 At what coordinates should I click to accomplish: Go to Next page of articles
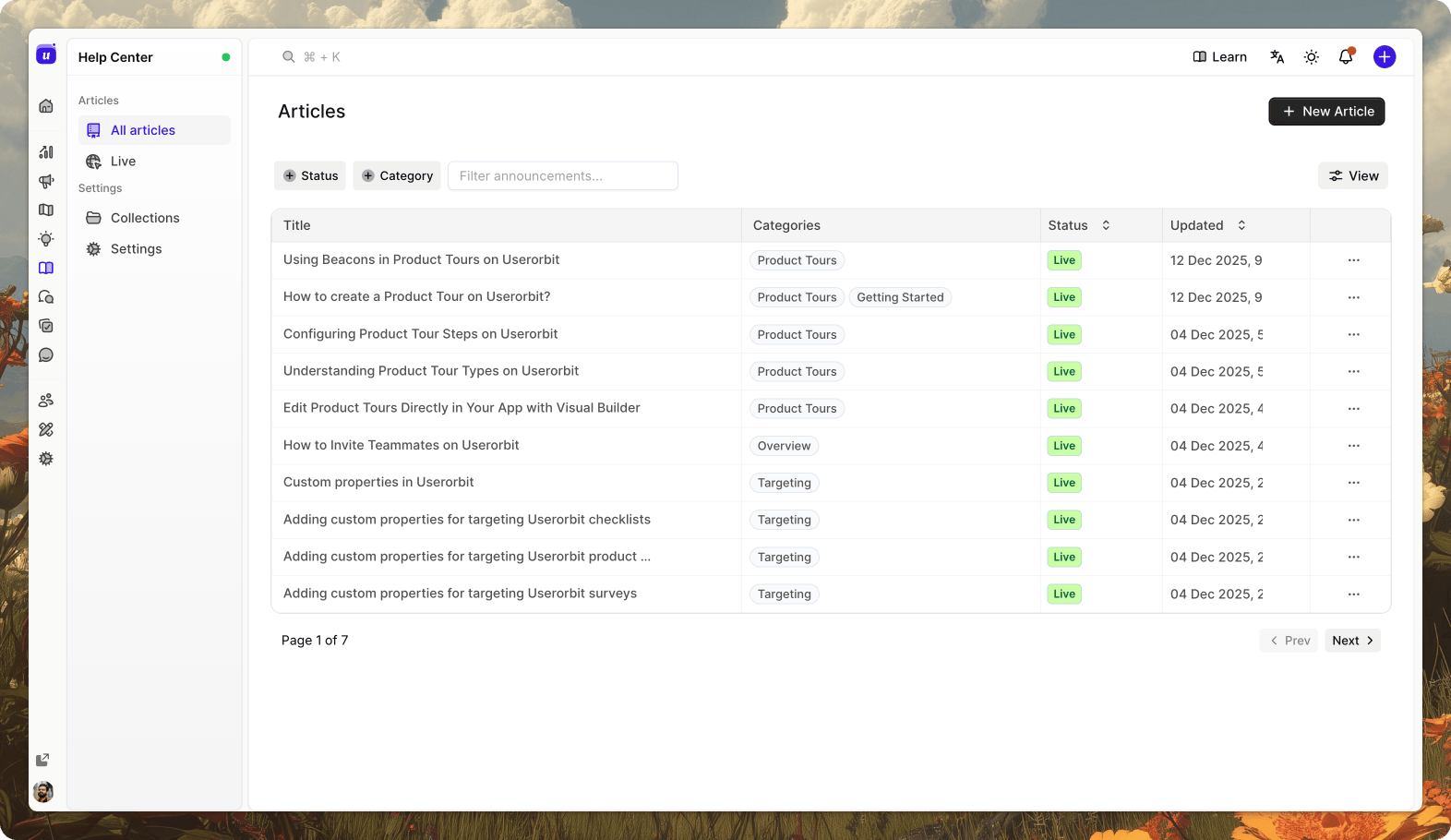click(x=1352, y=641)
